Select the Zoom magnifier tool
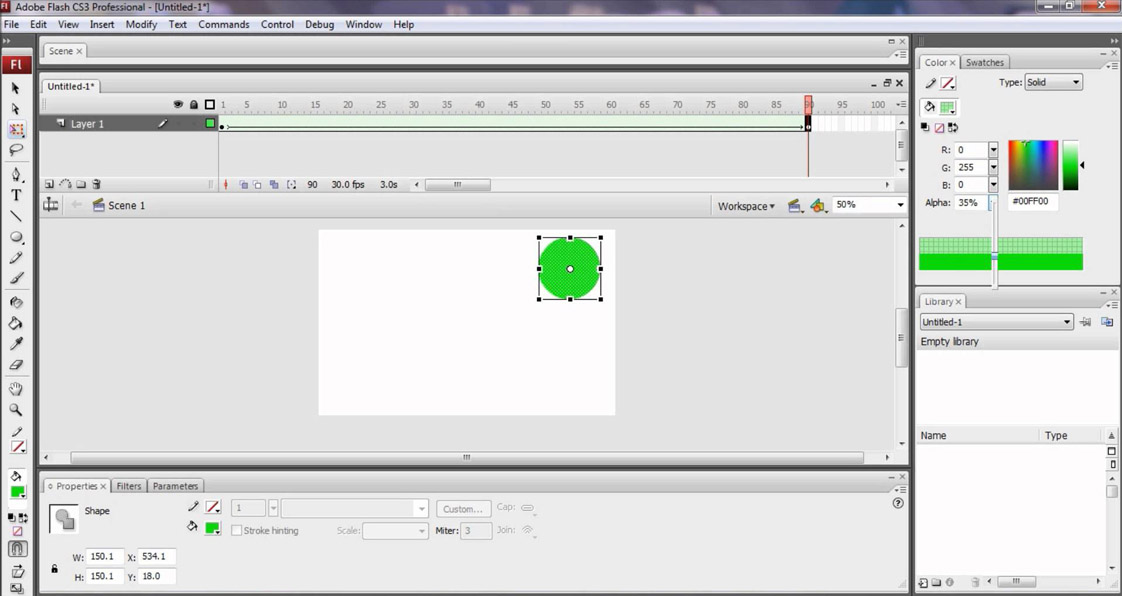The height and width of the screenshot is (596, 1122). [16, 410]
